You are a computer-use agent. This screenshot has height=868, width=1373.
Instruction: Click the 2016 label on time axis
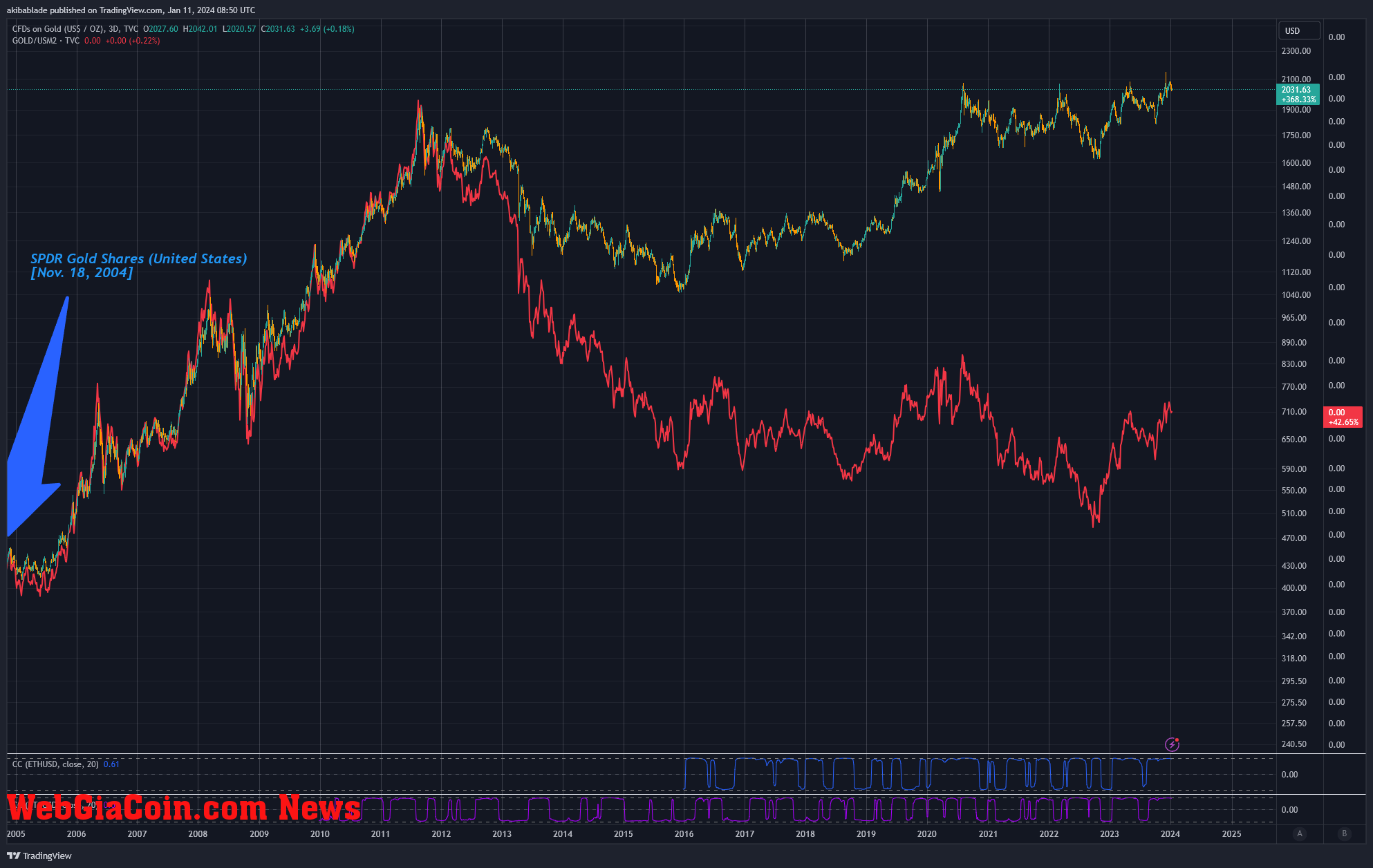[684, 833]
